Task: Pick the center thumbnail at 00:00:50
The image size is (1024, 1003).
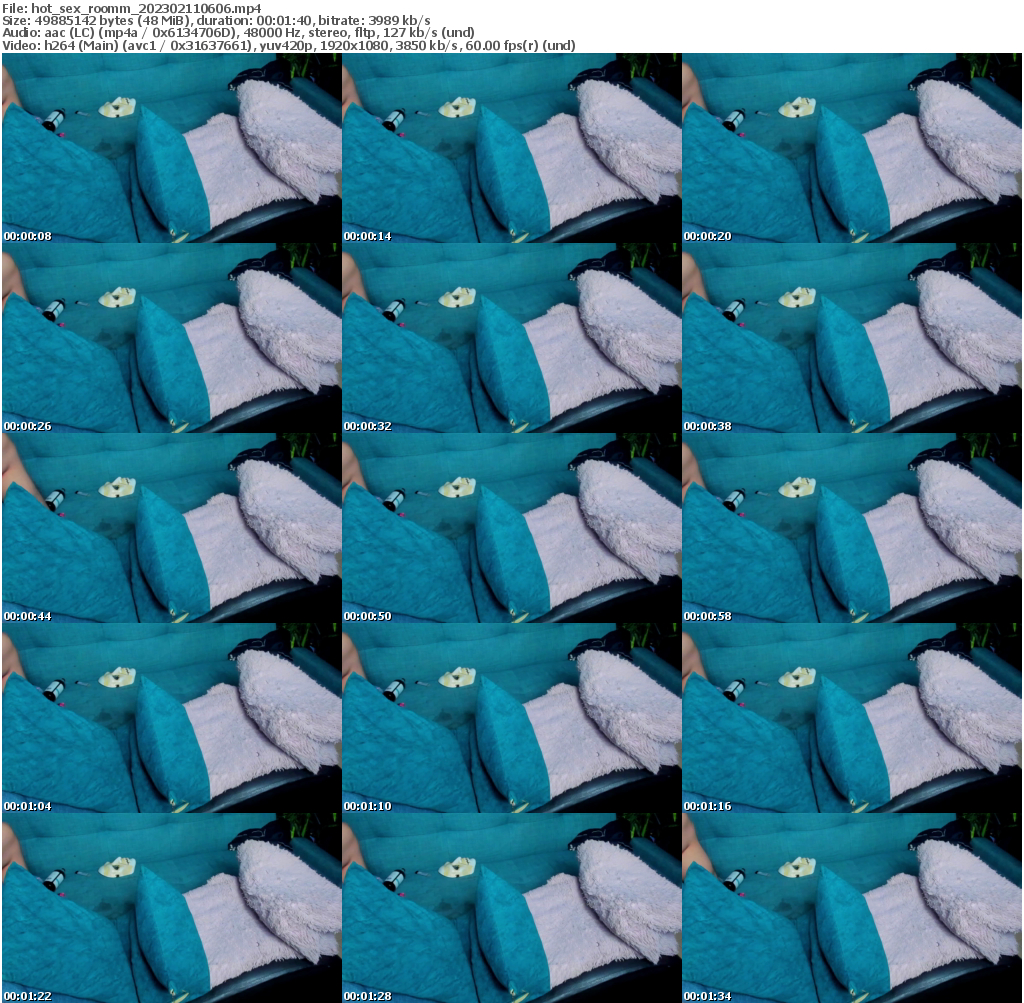Action: click(511, 528)
